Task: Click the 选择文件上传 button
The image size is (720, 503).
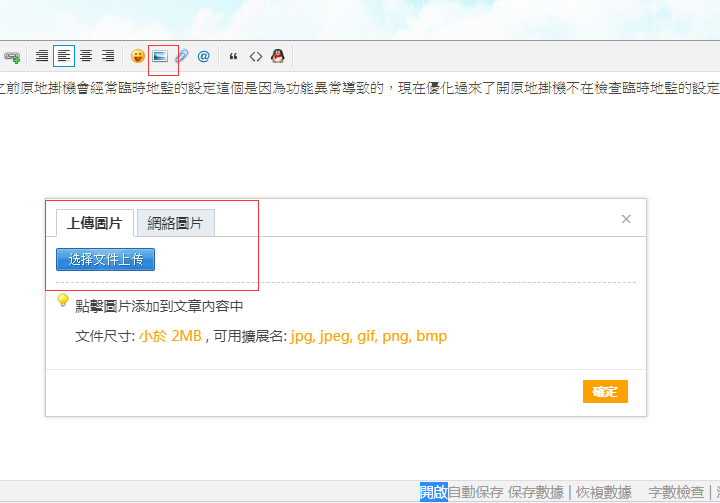Action: click(x=105, y=260)
